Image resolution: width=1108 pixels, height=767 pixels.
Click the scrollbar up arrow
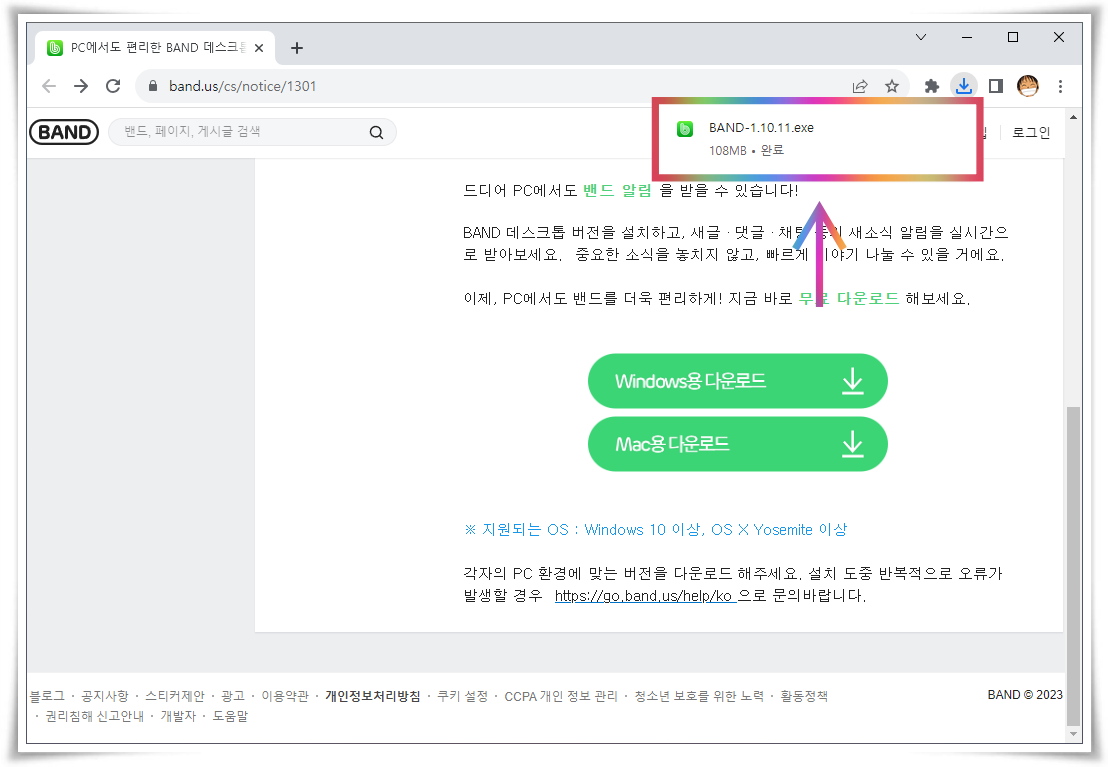(x=1073, y=117)
